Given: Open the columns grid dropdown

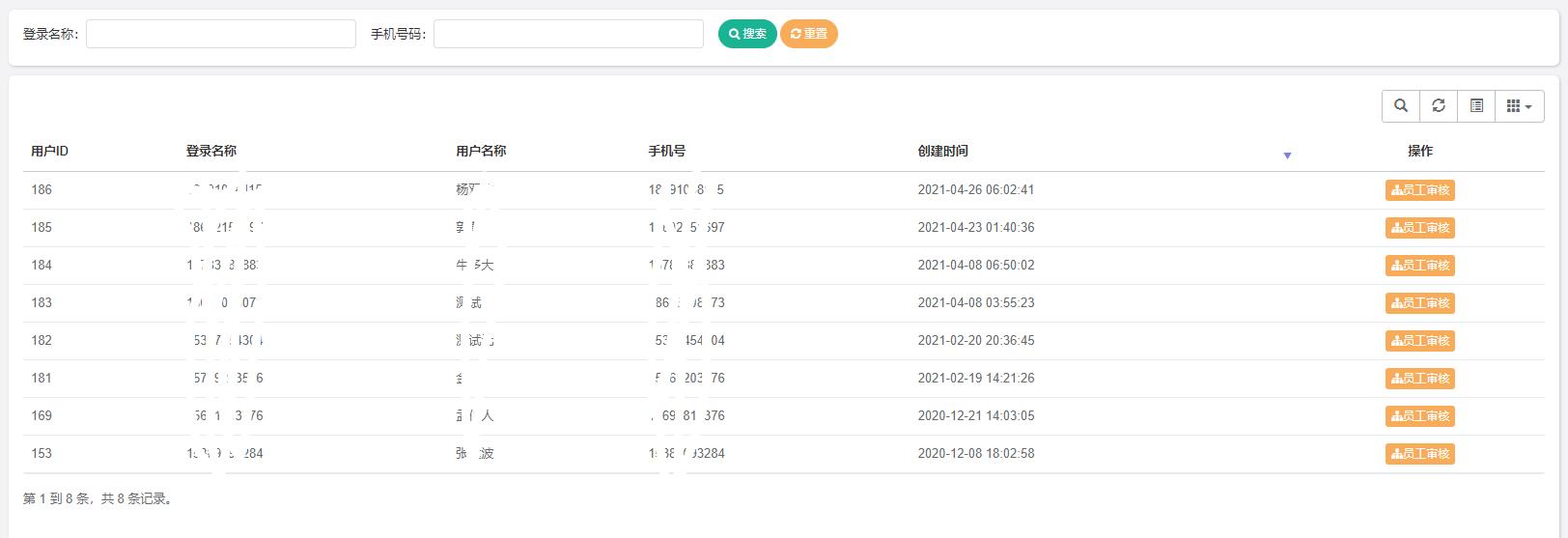Looking at the screenshot, I should tap(1519, 106).
